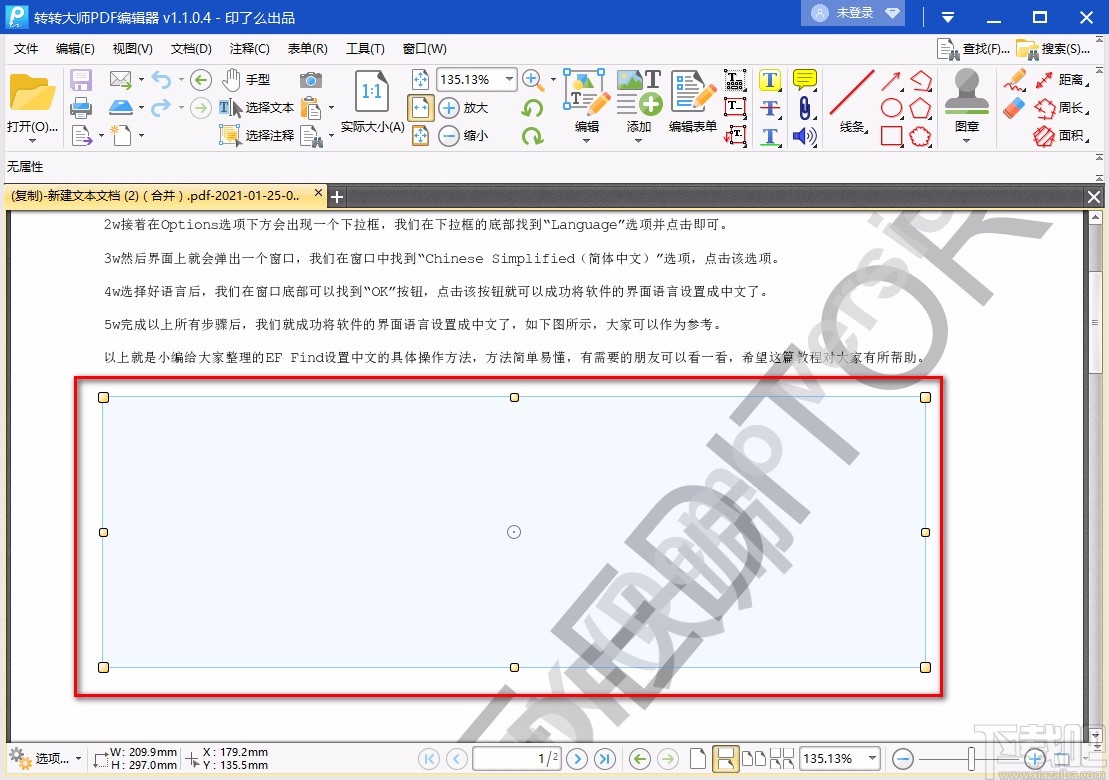Add a yellow sticky note annotation
This screenshot has height=780, width=1109.
(x=804, y=79)
